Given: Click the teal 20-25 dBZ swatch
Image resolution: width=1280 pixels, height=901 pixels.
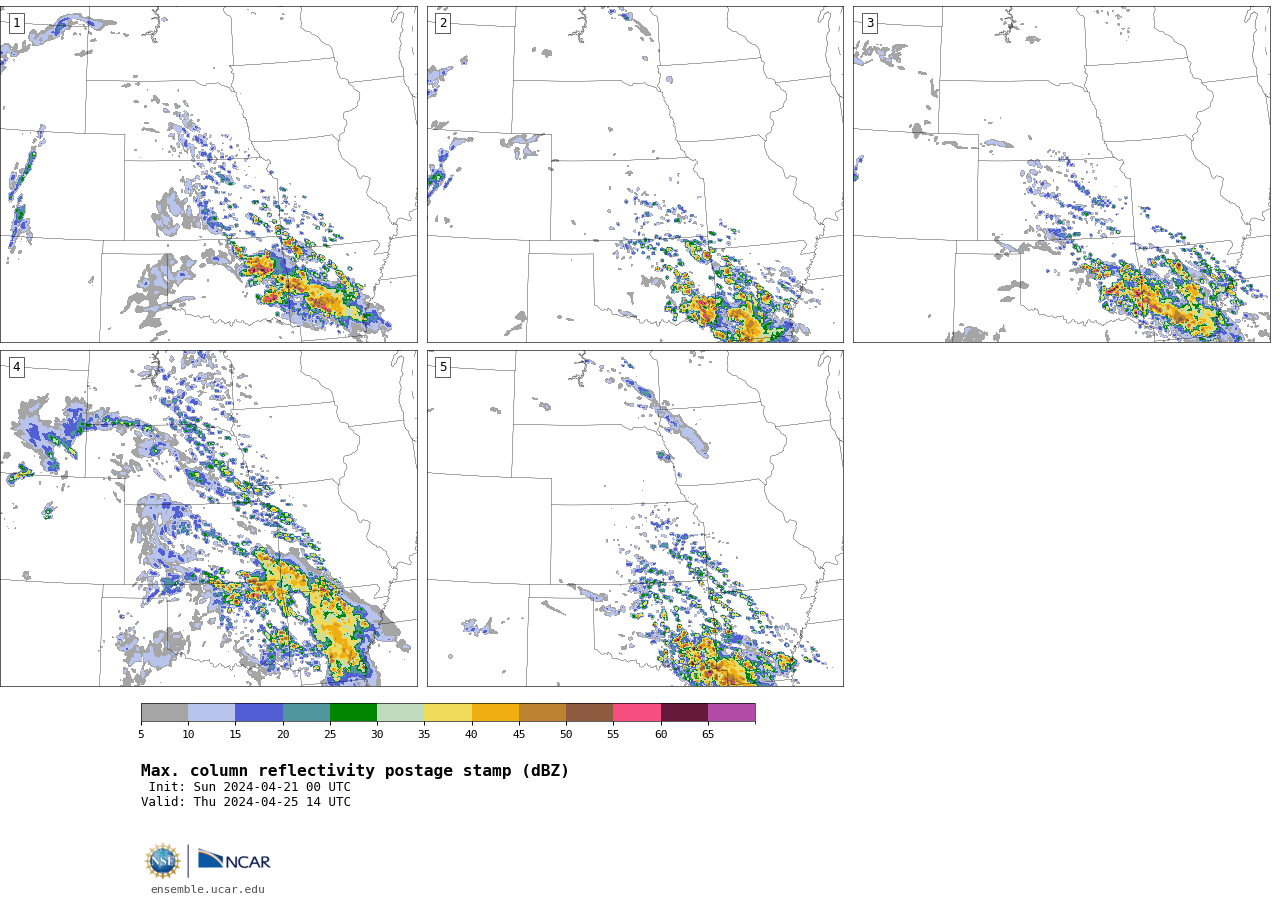Looking at the screenshot, I should pos(306,712).
